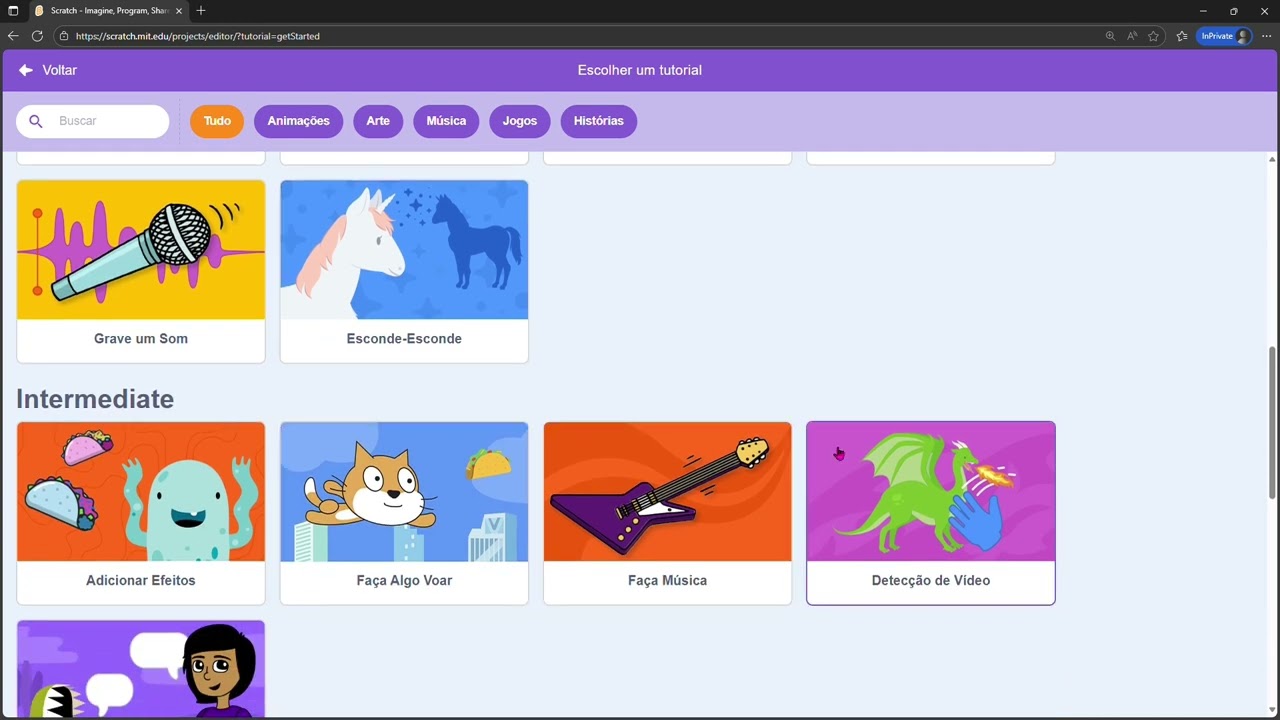Screen dimensions: 1280x720
Task: Open the Esconde-Esconde unicorn thumbnail
Action: coord(404,250)
